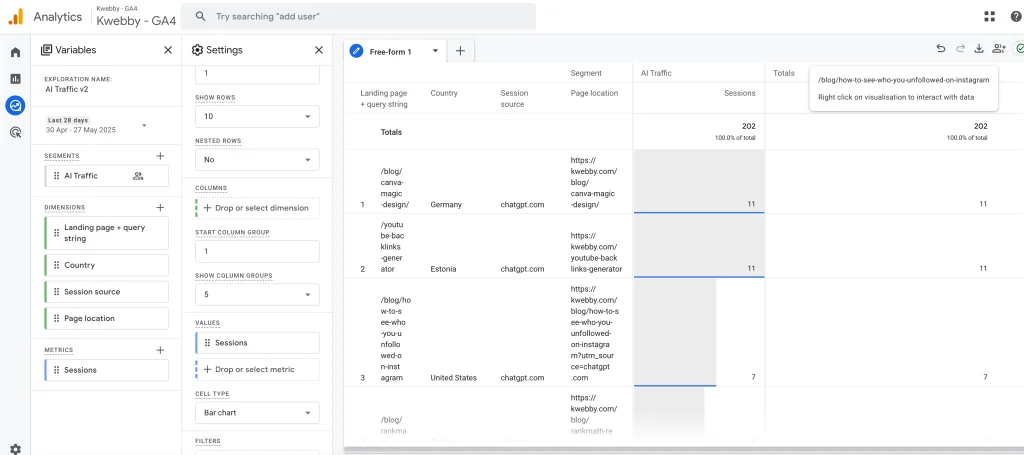Add a new dimension with plus icon
Viewport: 1024px width, 455px height.
[160, 208]
